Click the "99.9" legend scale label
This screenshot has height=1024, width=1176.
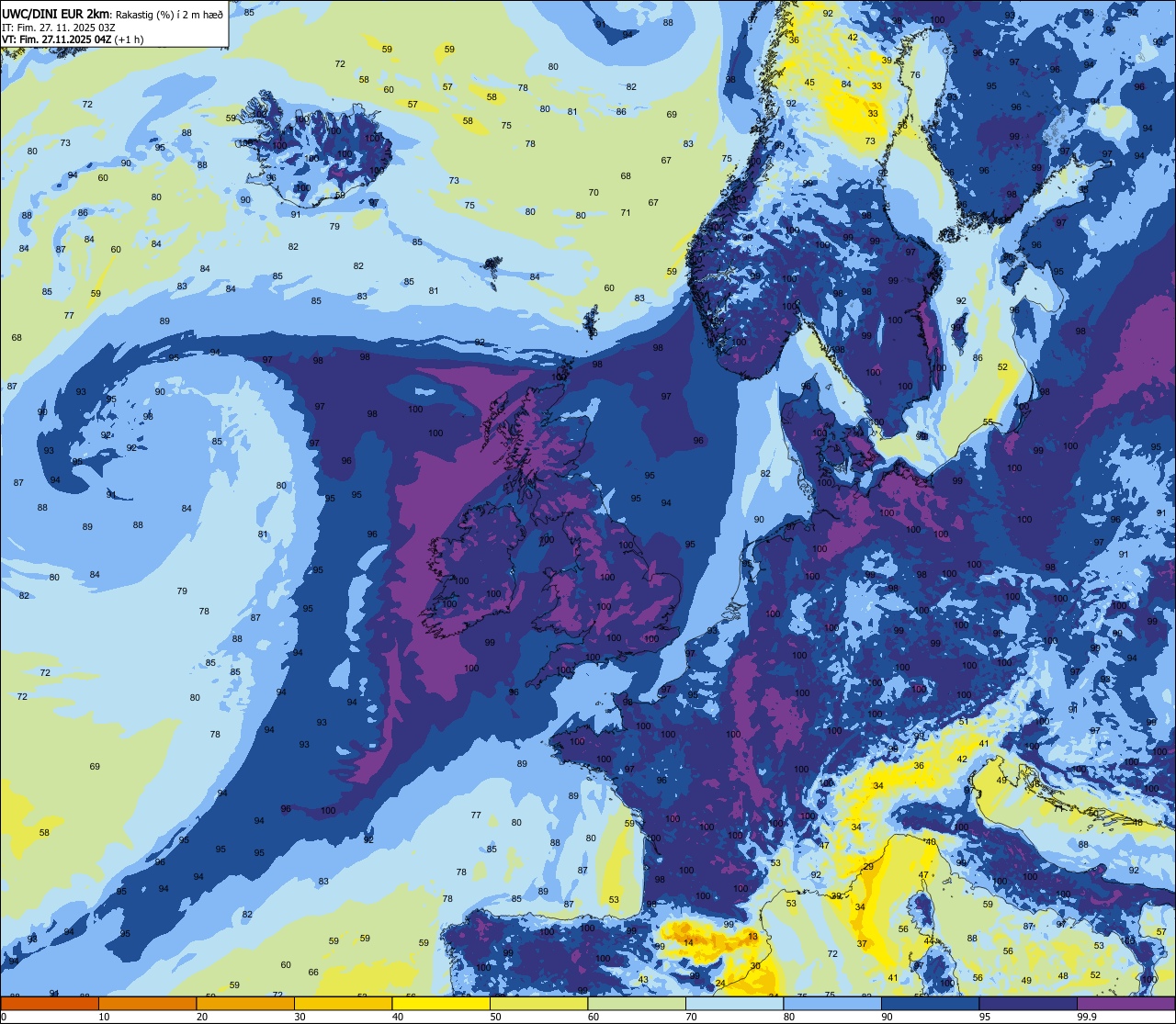1087,1017
